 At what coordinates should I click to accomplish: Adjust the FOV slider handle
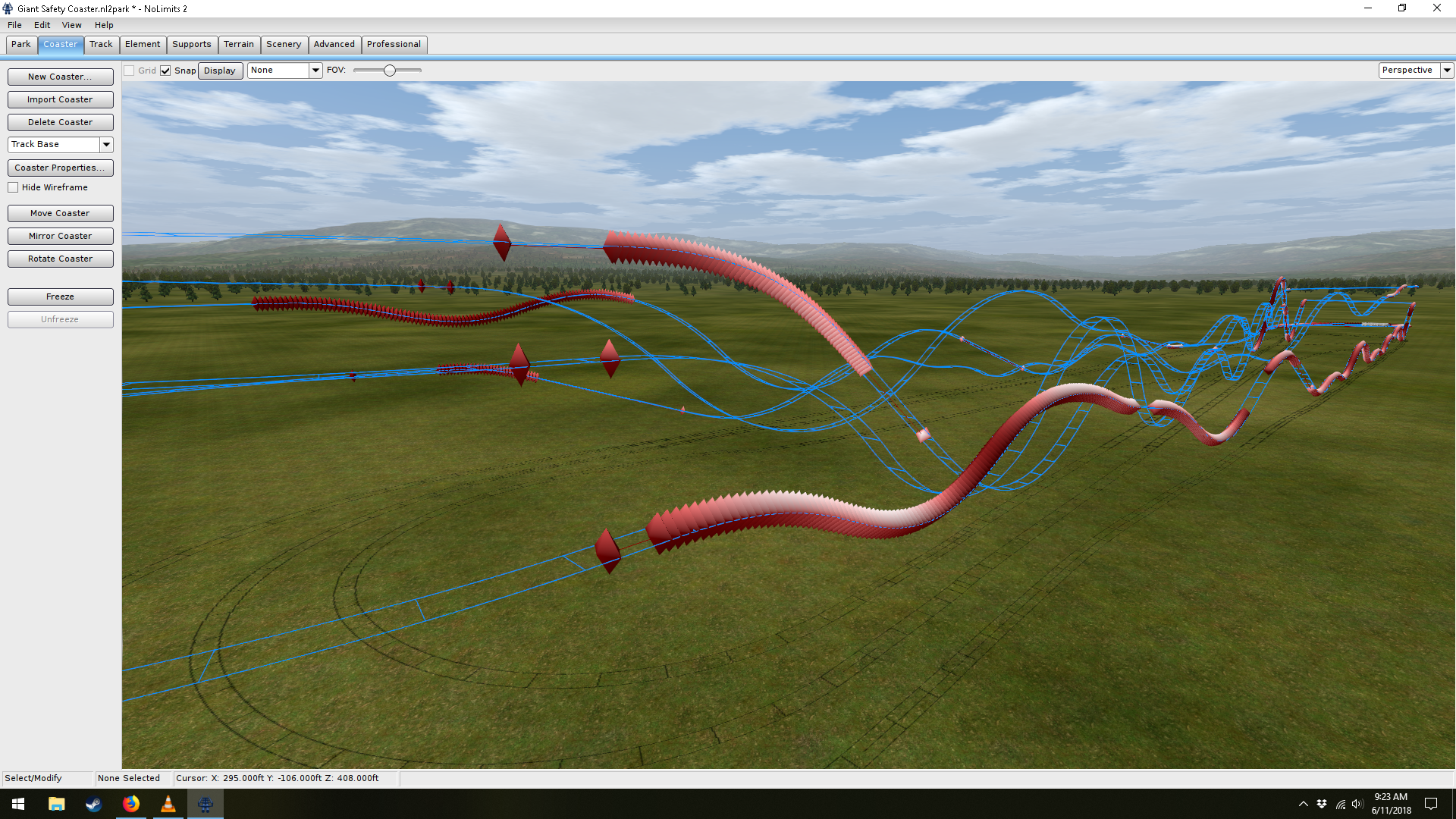click(x=390, y=71)
